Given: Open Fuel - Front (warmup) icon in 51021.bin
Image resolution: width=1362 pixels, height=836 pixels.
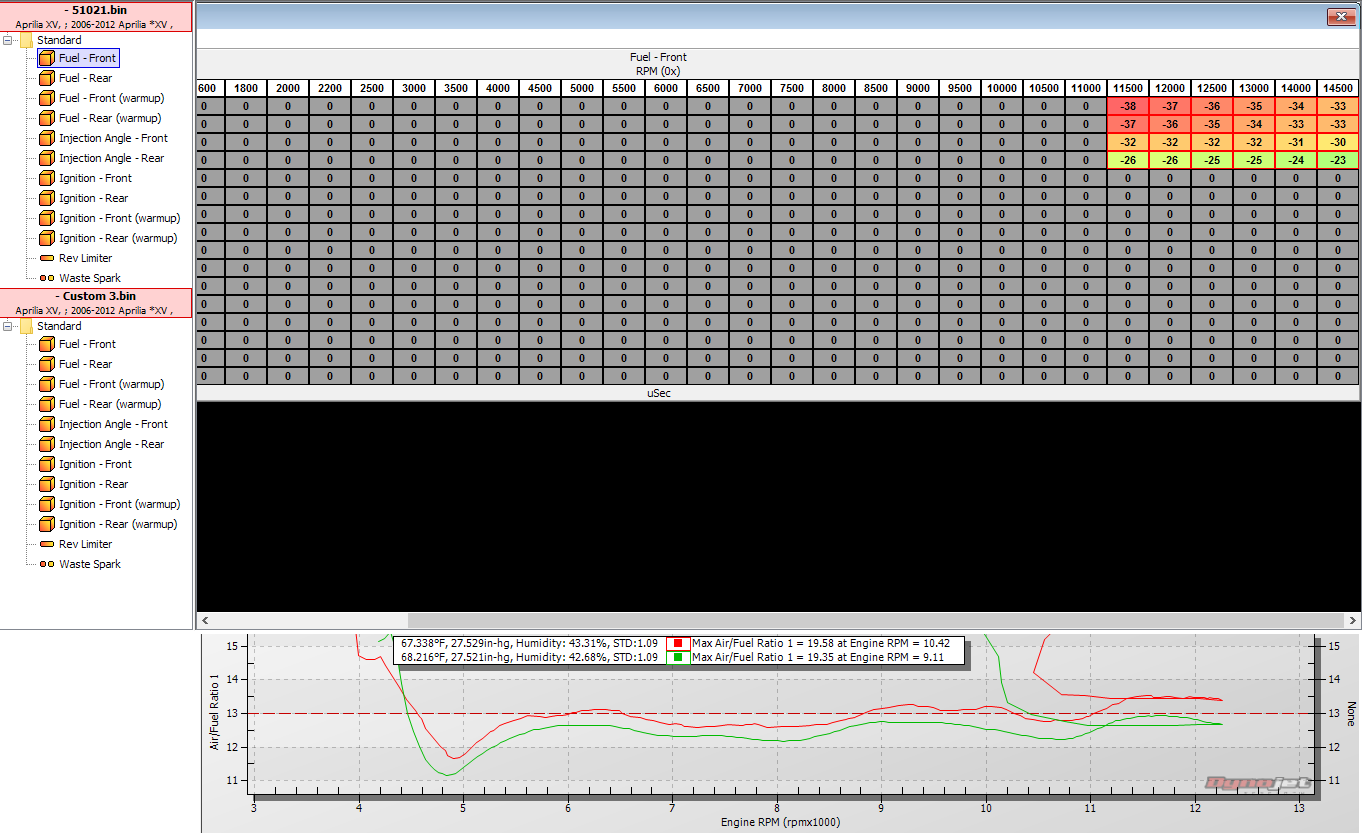Looking at the screenshot, I should pyautogui.click(x=46, y=98).
